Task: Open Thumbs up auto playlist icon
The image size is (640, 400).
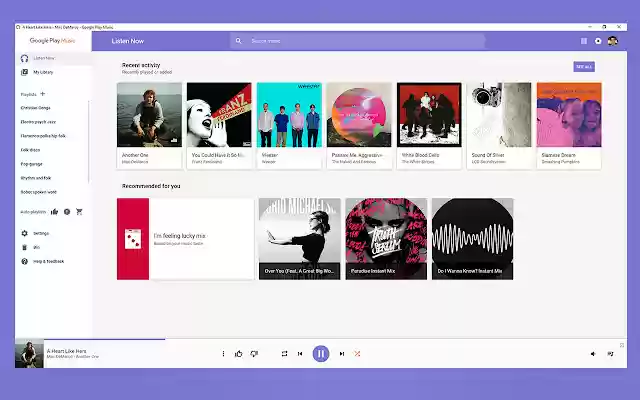Action: (54, 211)
